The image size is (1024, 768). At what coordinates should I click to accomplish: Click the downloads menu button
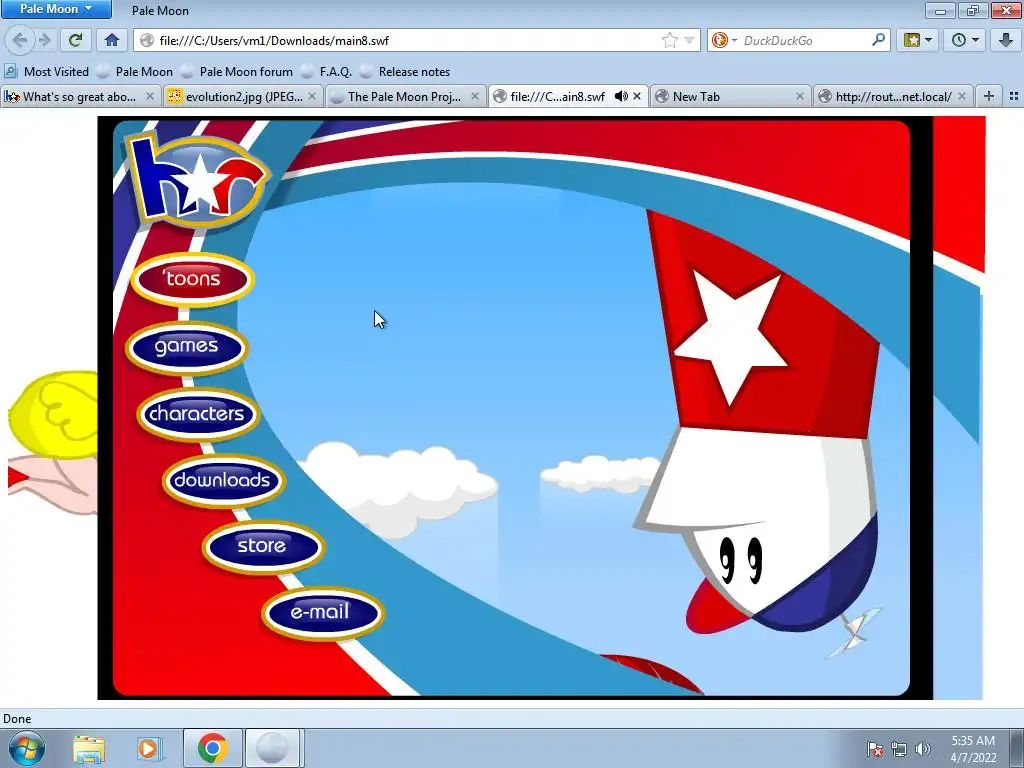click(223, 481)
